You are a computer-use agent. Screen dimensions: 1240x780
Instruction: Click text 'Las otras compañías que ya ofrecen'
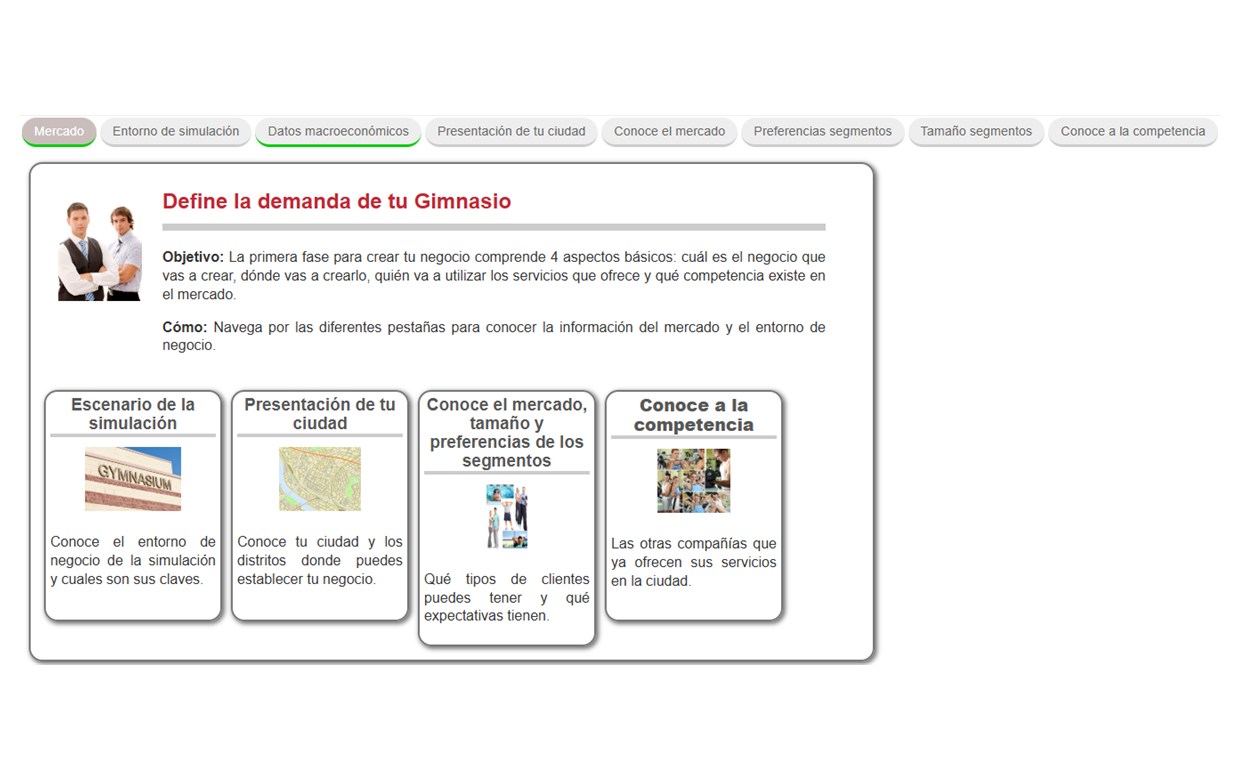694,562
